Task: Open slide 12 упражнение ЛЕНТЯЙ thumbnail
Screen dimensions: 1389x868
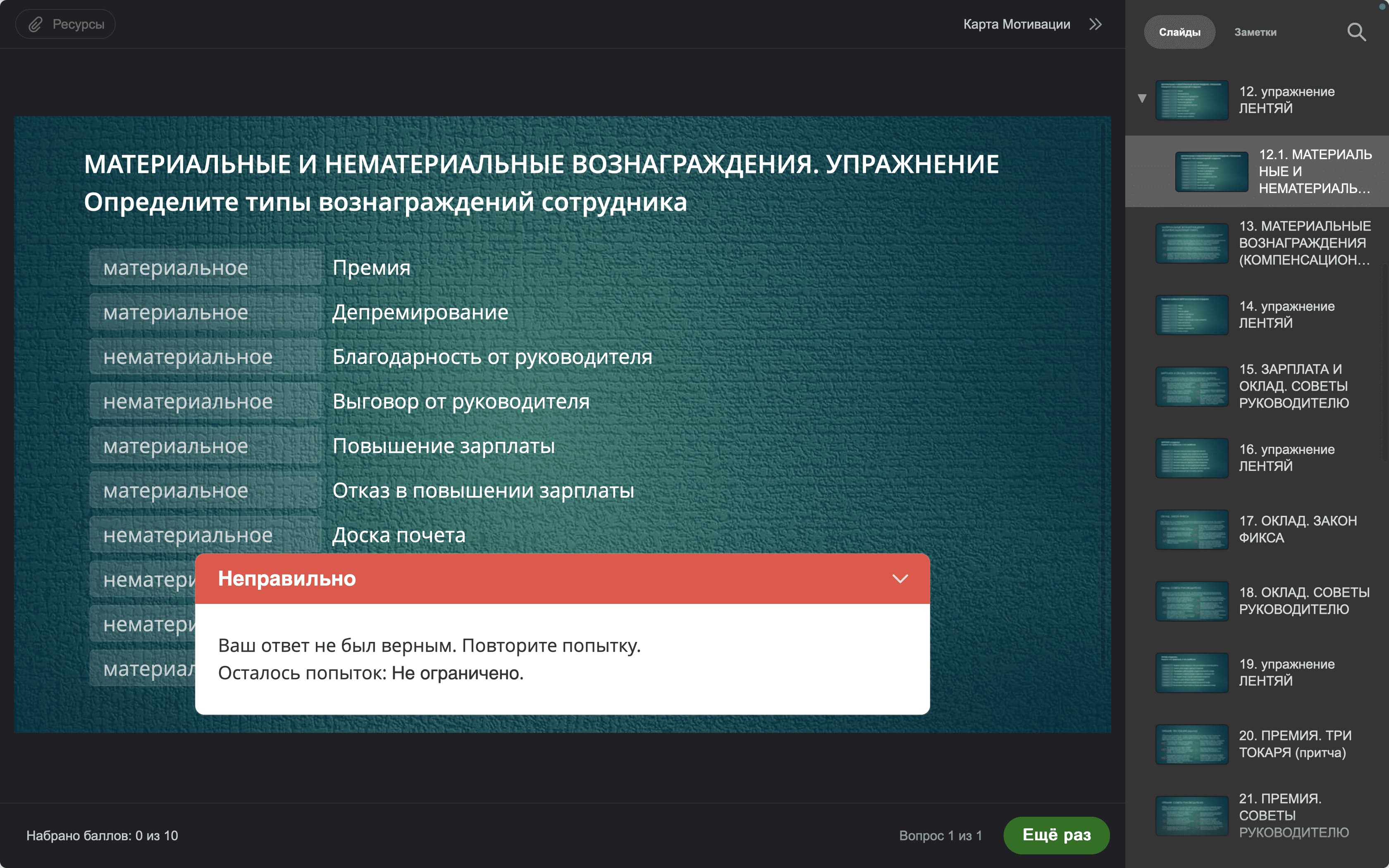Action: point(1191,100)
